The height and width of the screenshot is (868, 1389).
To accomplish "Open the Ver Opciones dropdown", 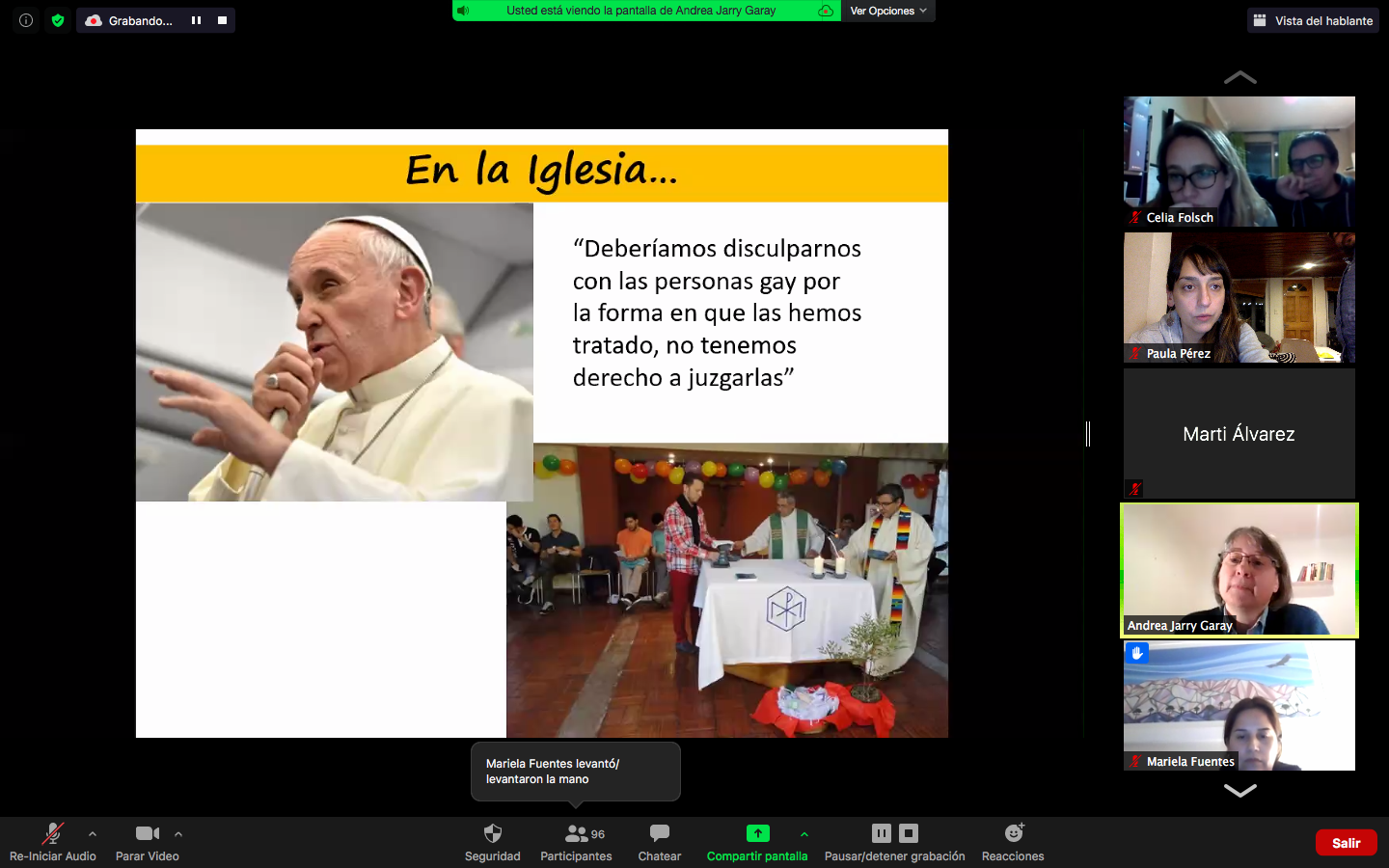I will [887, 11].
